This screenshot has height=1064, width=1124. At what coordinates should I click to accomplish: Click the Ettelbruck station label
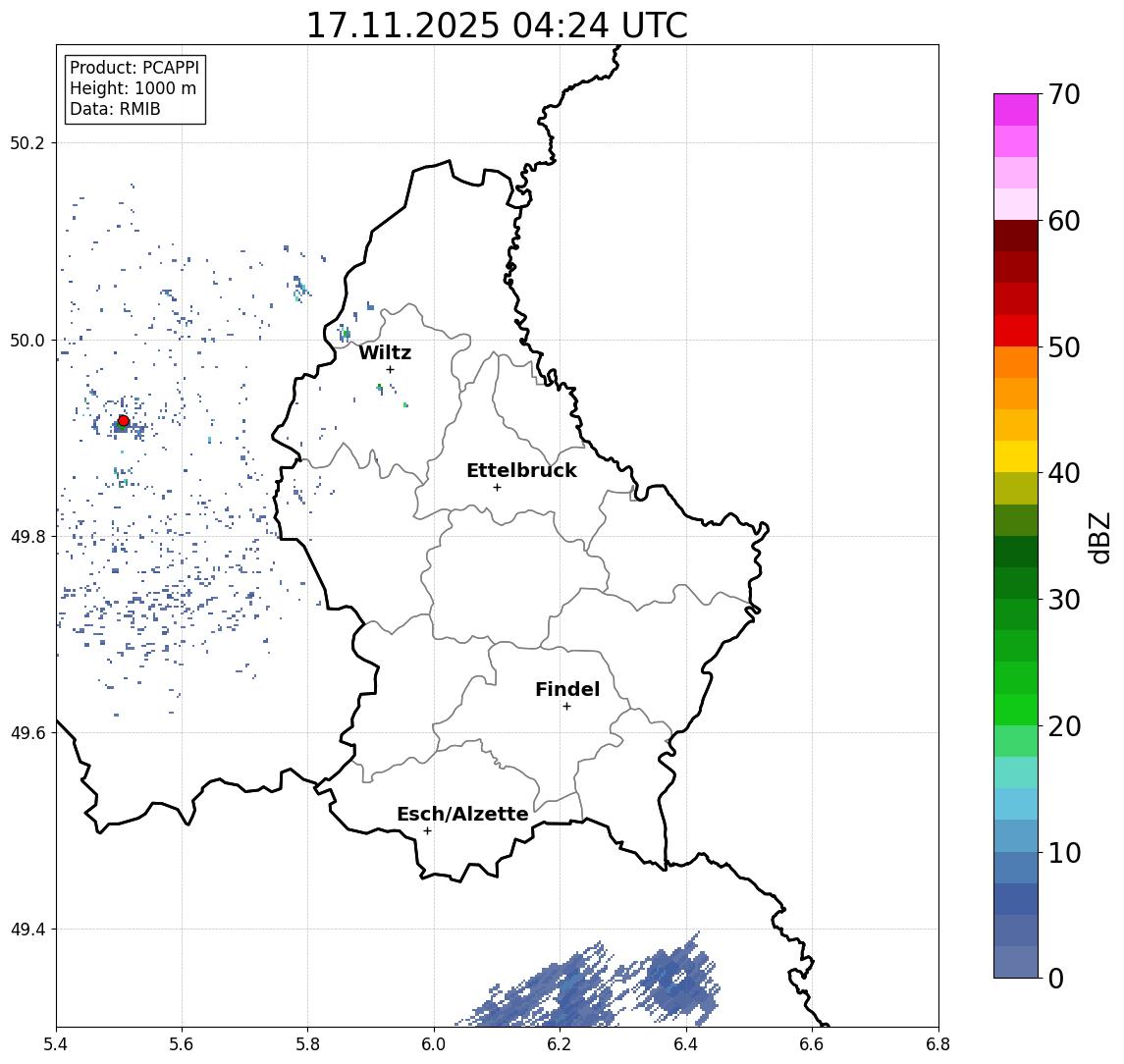pyautogui.click(x=521, y=470)
